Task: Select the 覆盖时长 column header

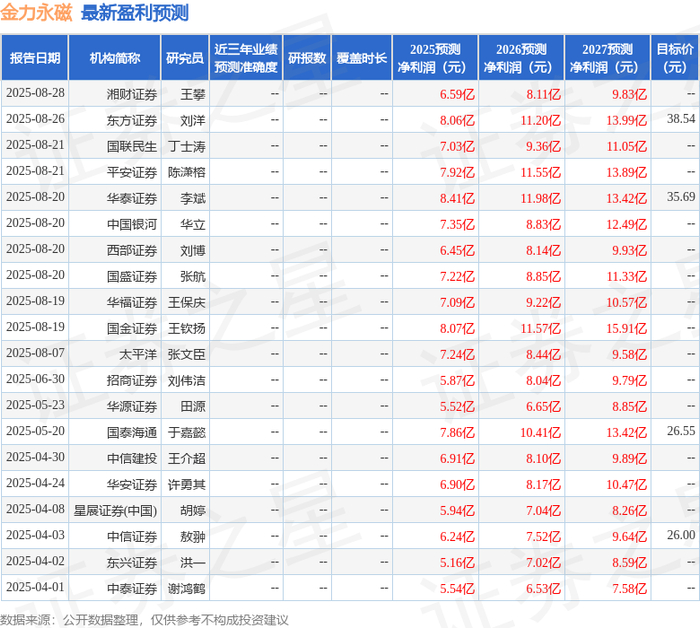Action: click(361, 58)
